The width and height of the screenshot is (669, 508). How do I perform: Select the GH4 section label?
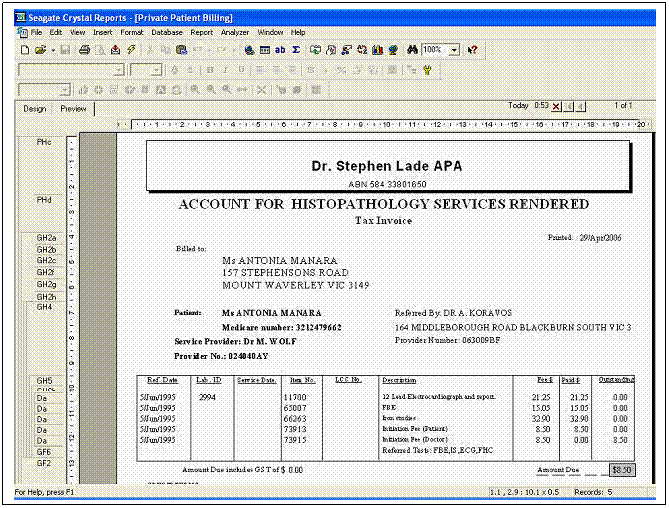click(x=44, y=307)
